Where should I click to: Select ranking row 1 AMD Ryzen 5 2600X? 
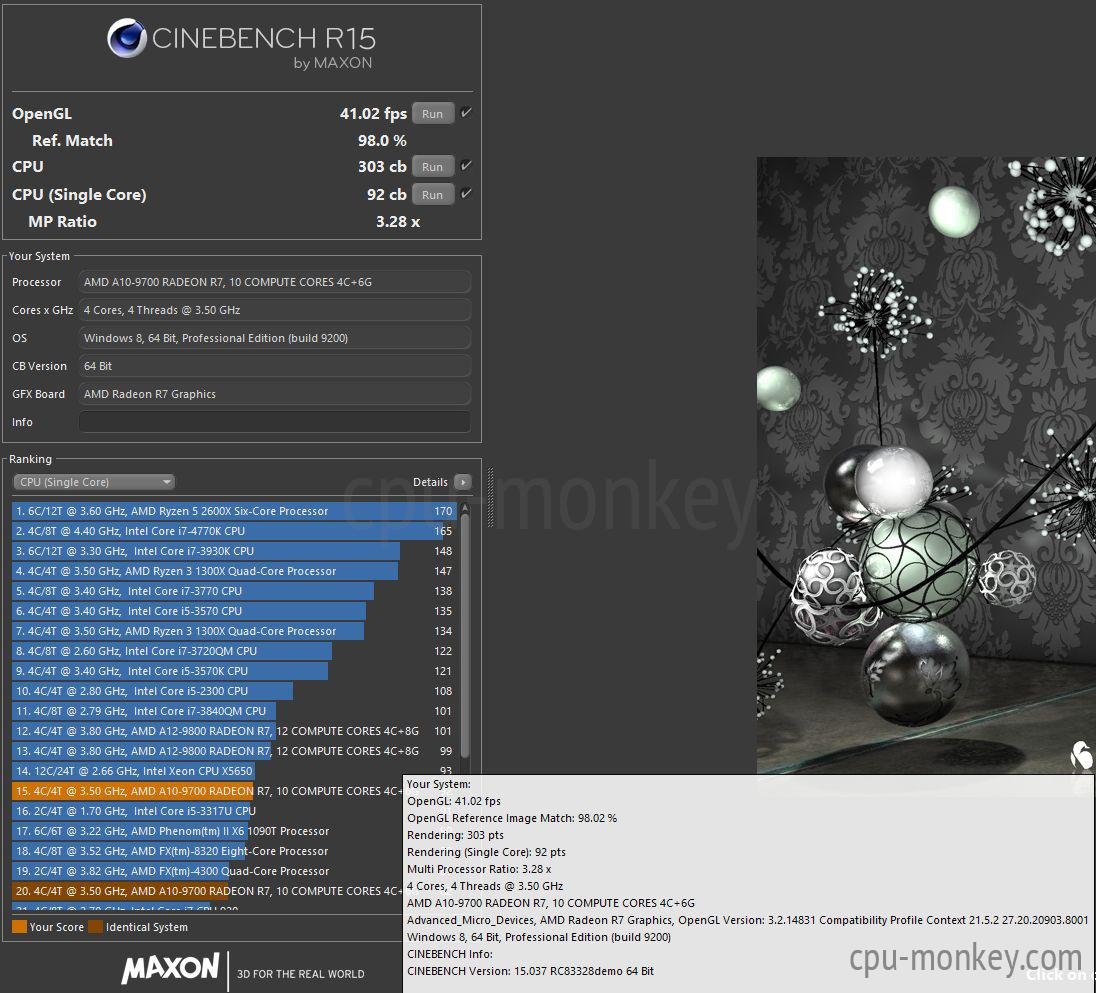click(x=234, y=511)
